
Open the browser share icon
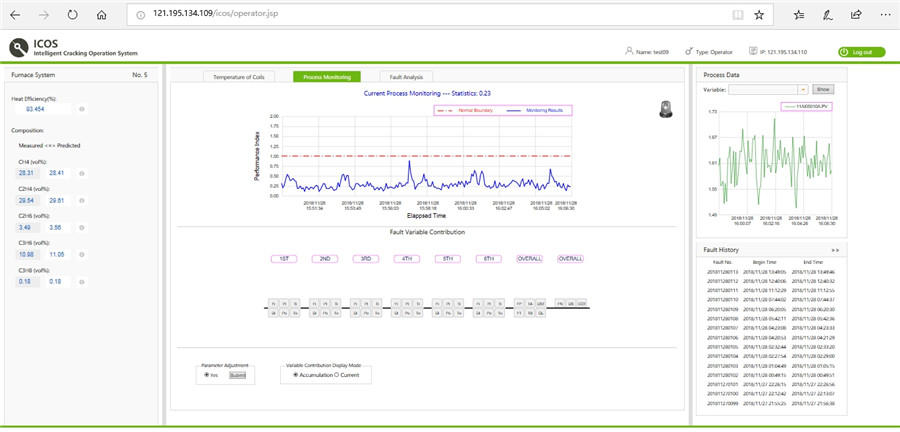click(x=856, y=15)
